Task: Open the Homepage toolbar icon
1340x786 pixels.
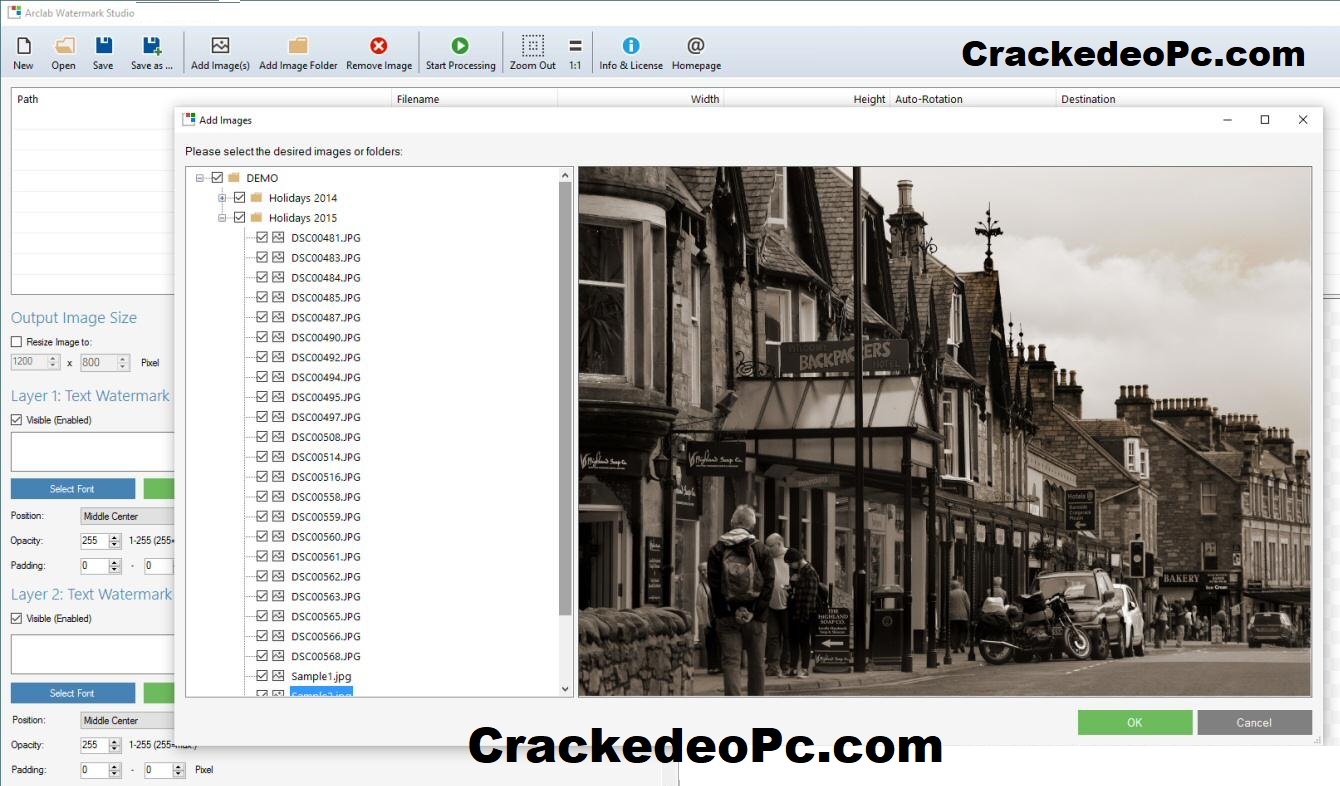Action: pyautogui.click(x=696, y=46)
